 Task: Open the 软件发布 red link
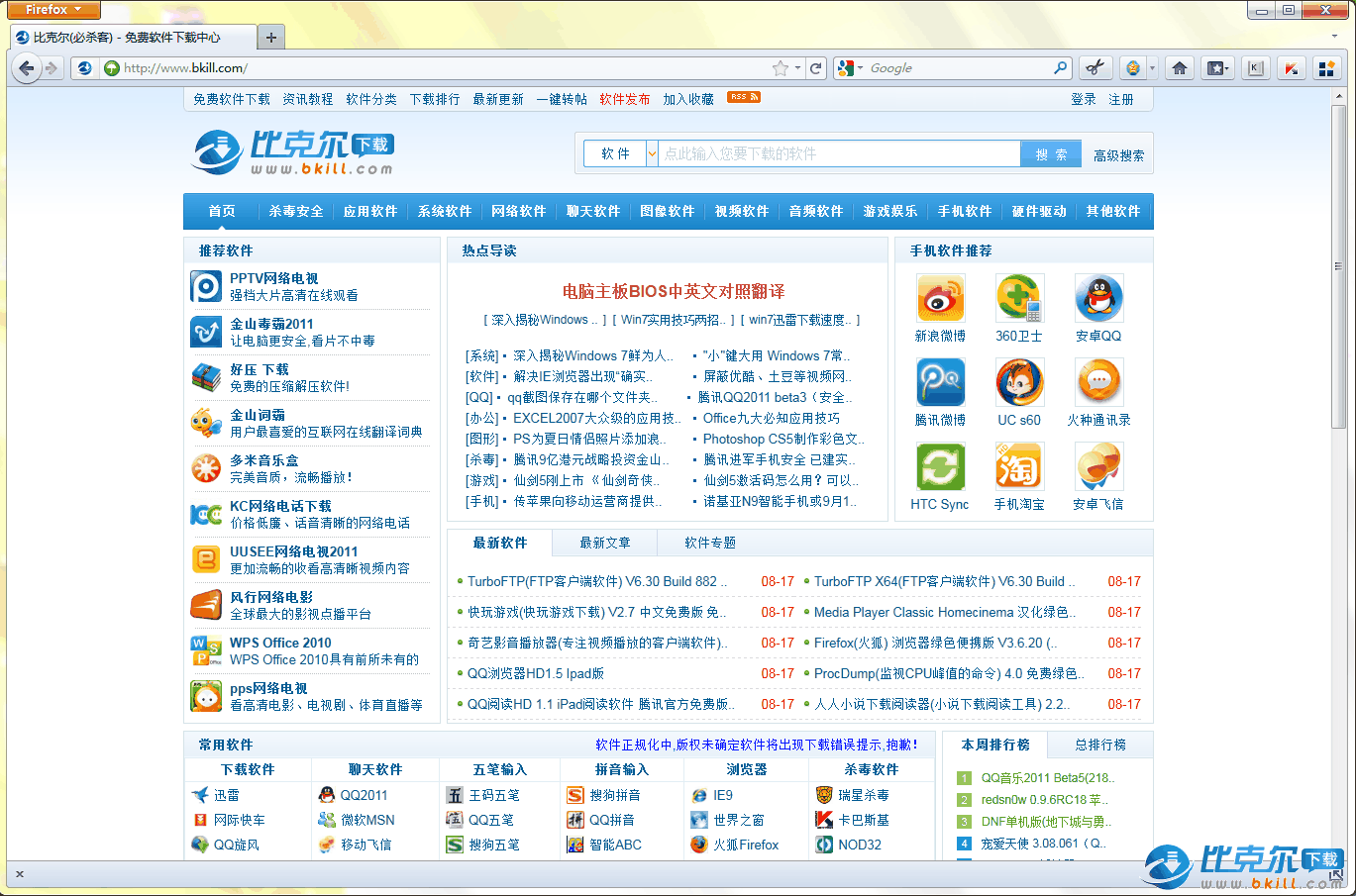(x=624, y=99)
